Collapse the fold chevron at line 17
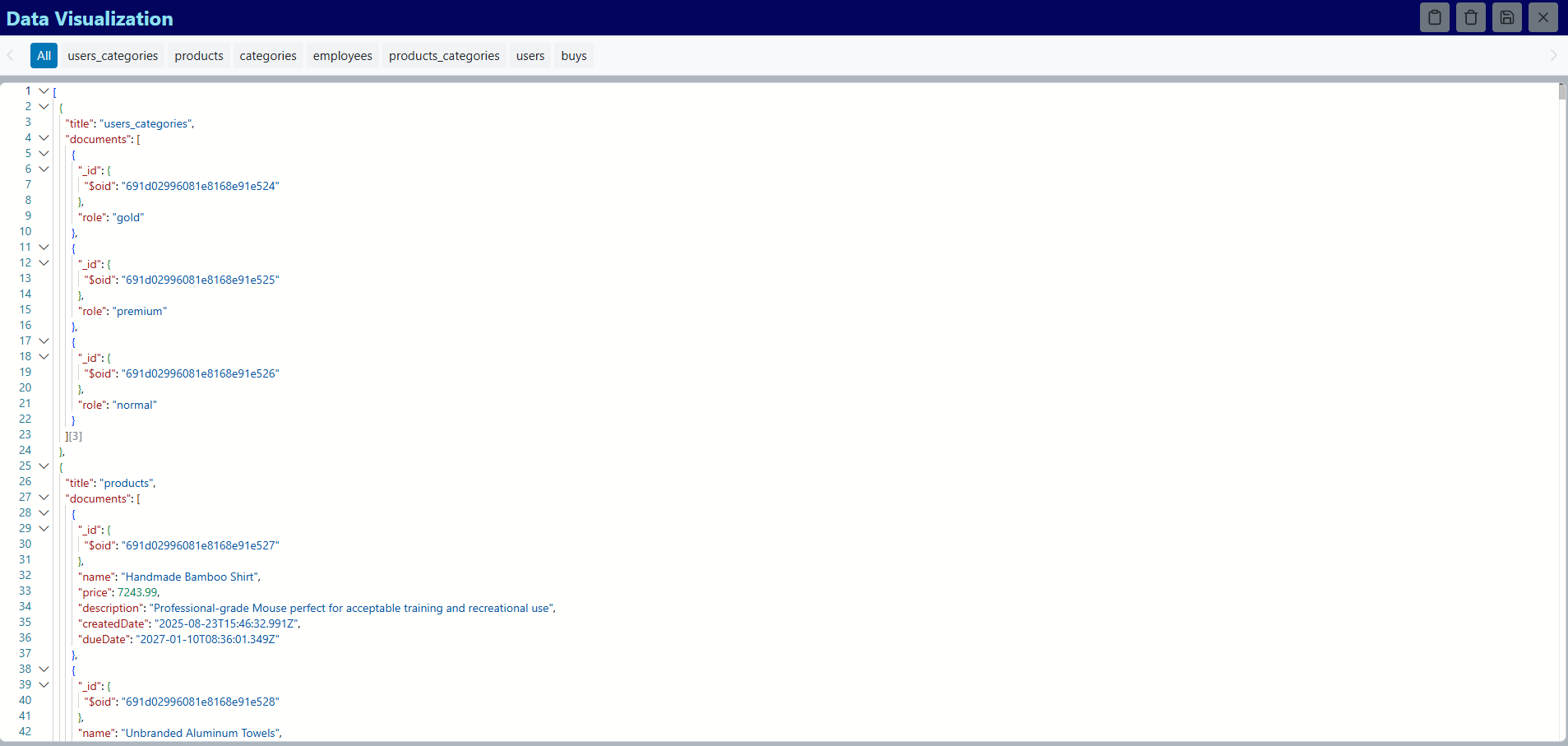The width and height of the screenshot is (1568, 746). point(44,341)
